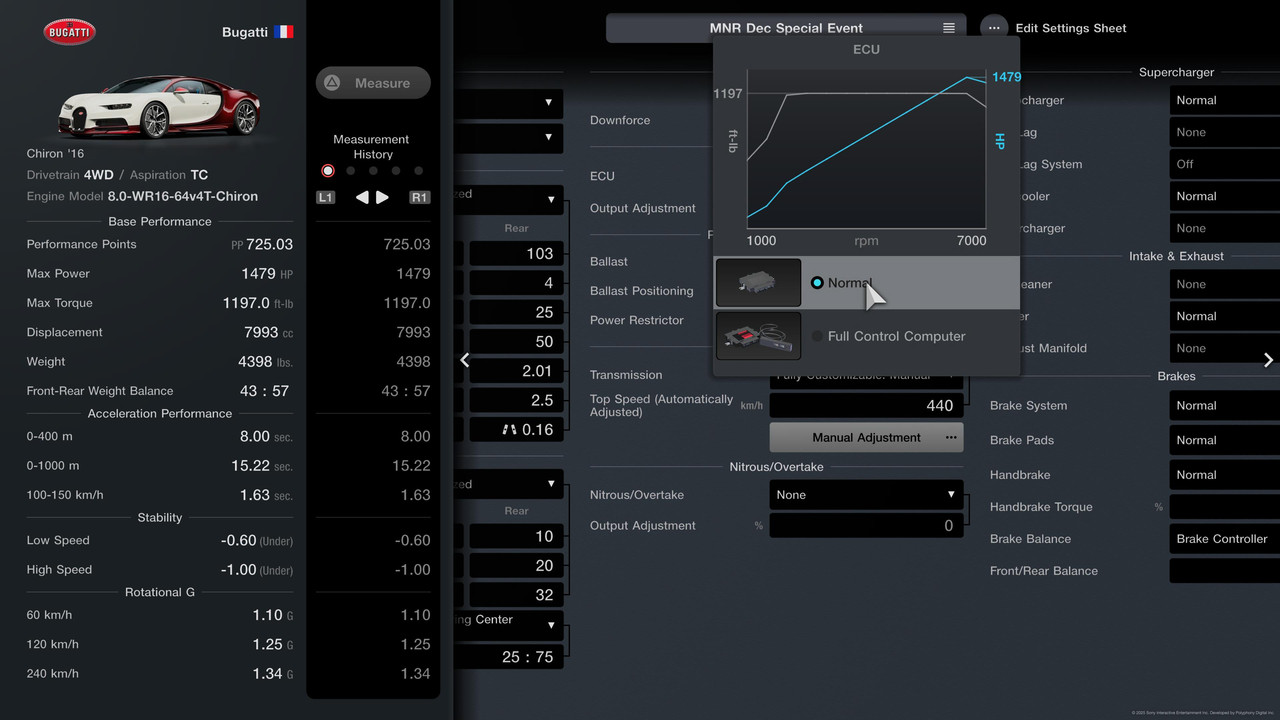Select the first Measurement History dot

[328, 171]
